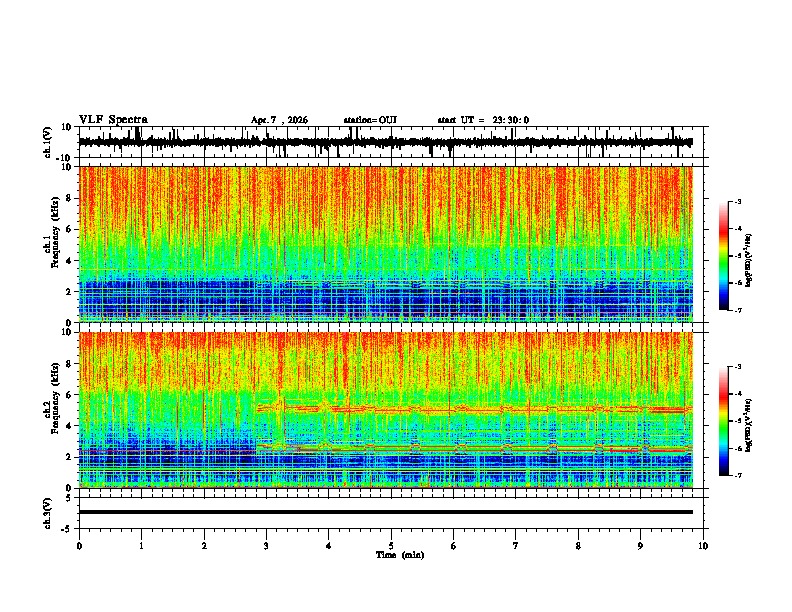Click the "ch.1(V)" waveform axis label
This screenshot has width=792, height=612.
pyautogui.click(x=48, y=142)
